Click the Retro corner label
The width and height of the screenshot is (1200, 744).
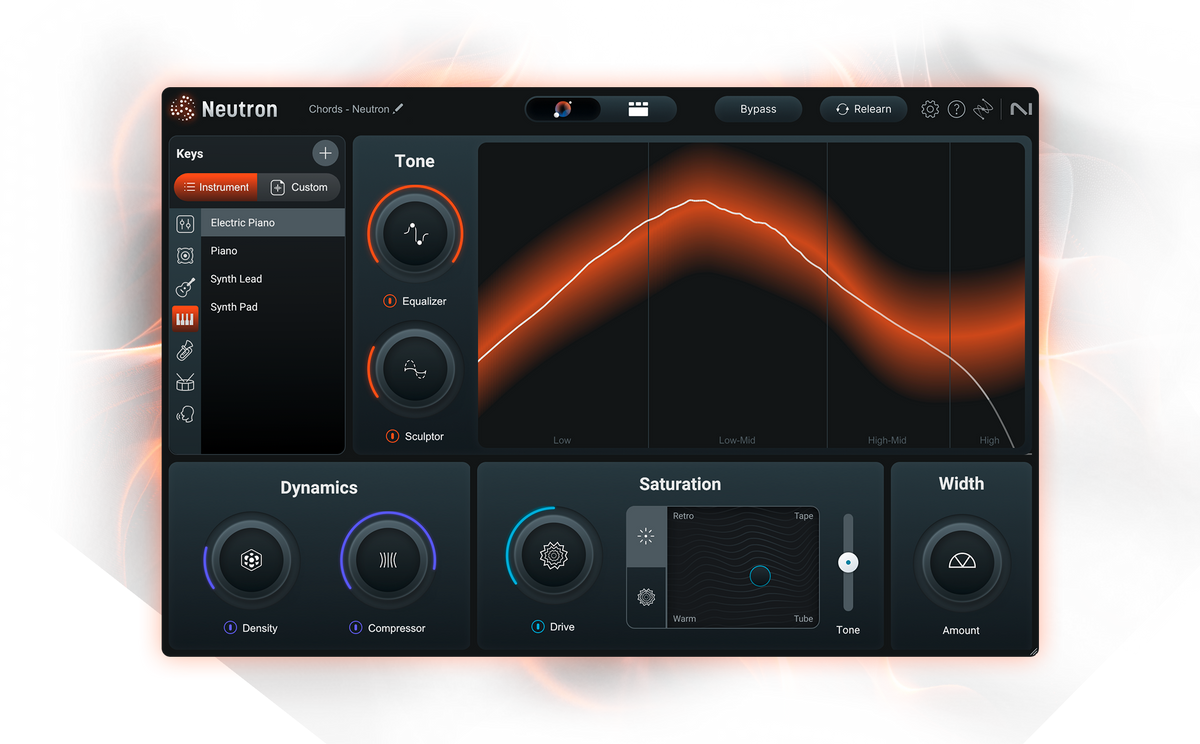[x=683, y=516]
